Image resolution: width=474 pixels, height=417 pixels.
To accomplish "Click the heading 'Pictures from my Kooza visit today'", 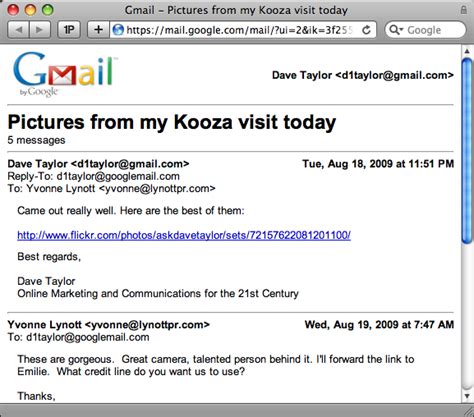I will tap(172, 122).
